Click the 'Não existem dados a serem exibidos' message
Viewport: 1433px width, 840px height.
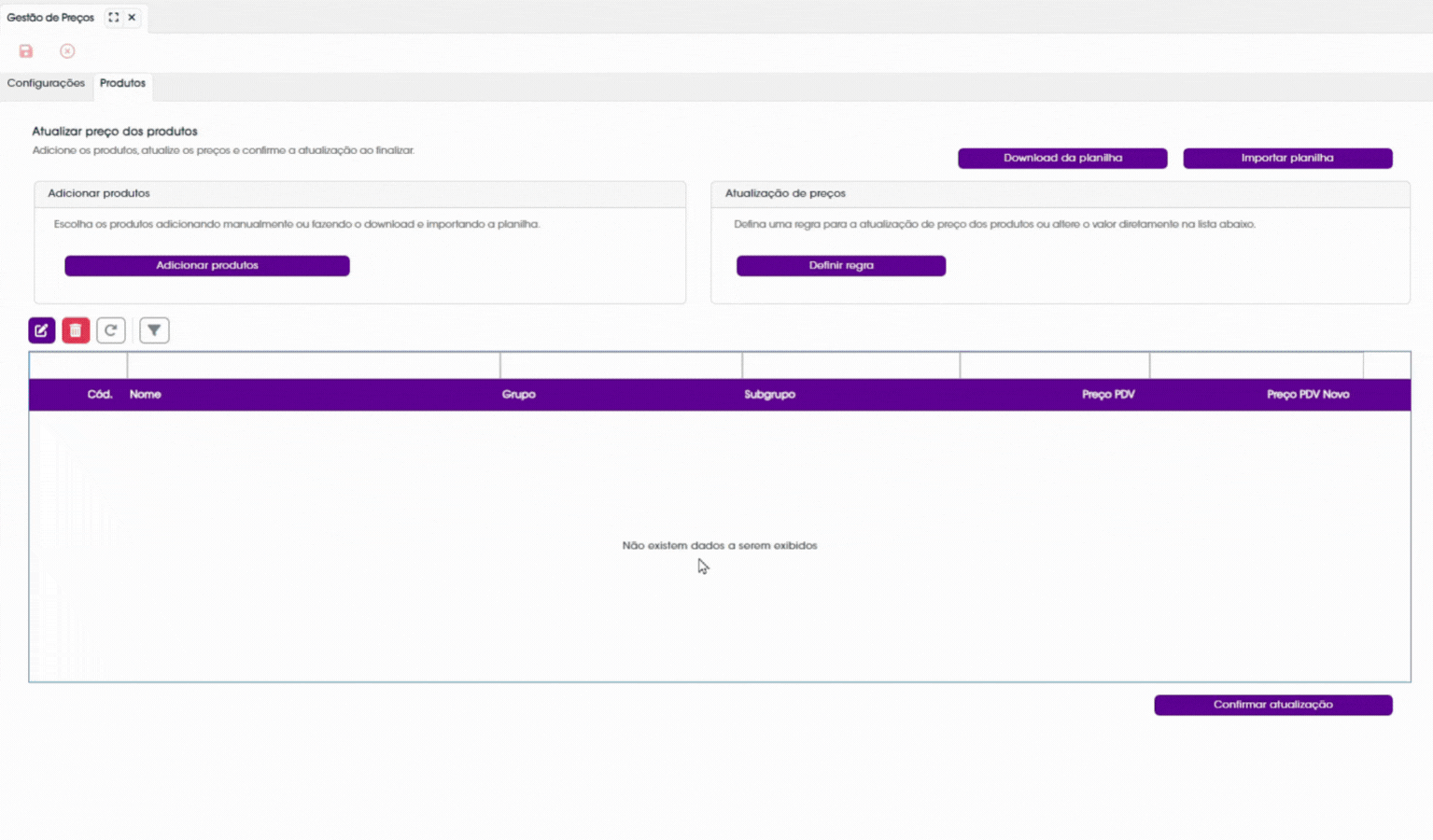click(x=720, y=545)
